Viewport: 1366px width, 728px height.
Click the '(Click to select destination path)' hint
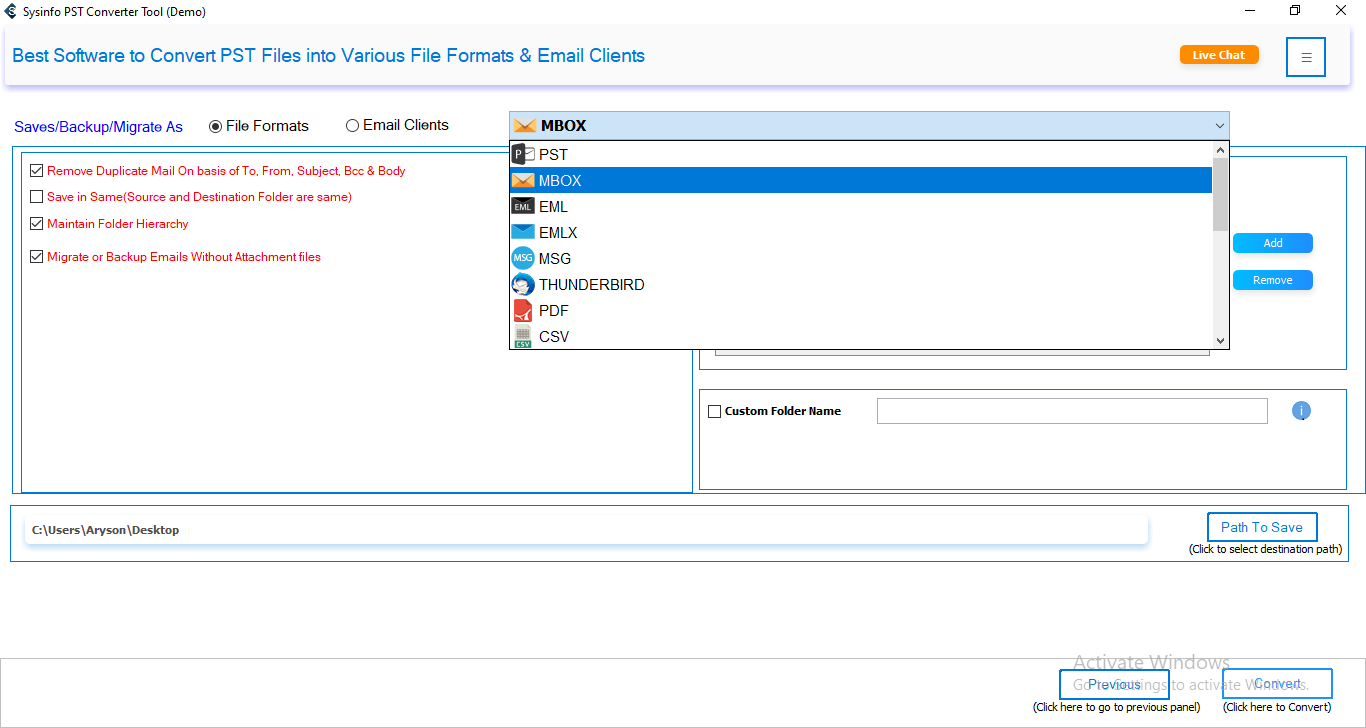[x=1265, y=549]
